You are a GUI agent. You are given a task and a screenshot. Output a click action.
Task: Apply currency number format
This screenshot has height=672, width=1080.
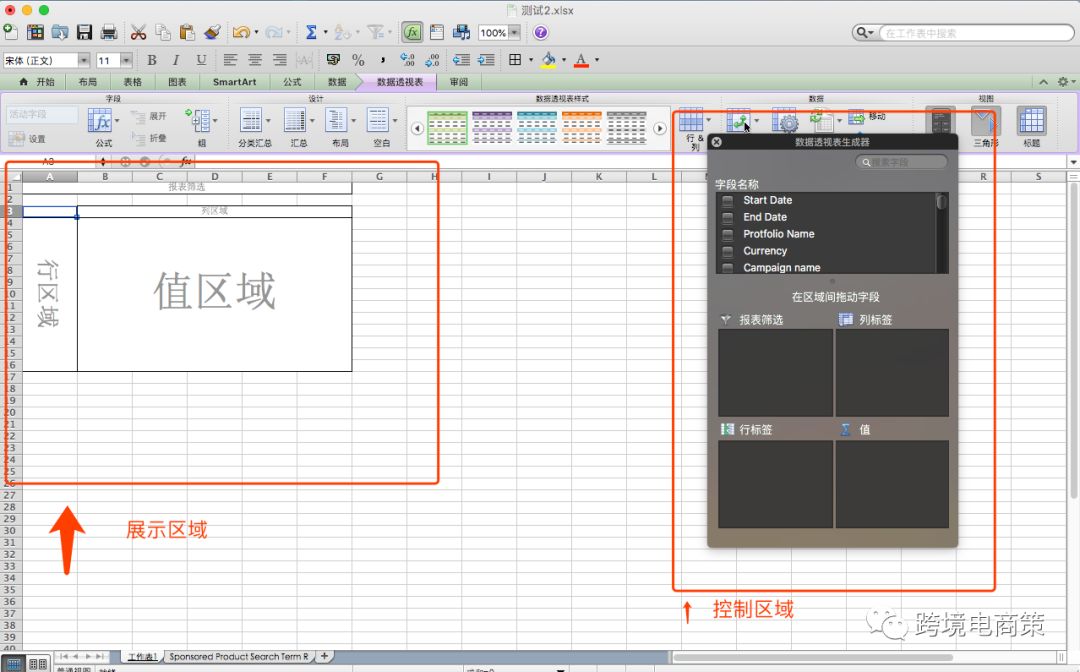tap(333, 60)
